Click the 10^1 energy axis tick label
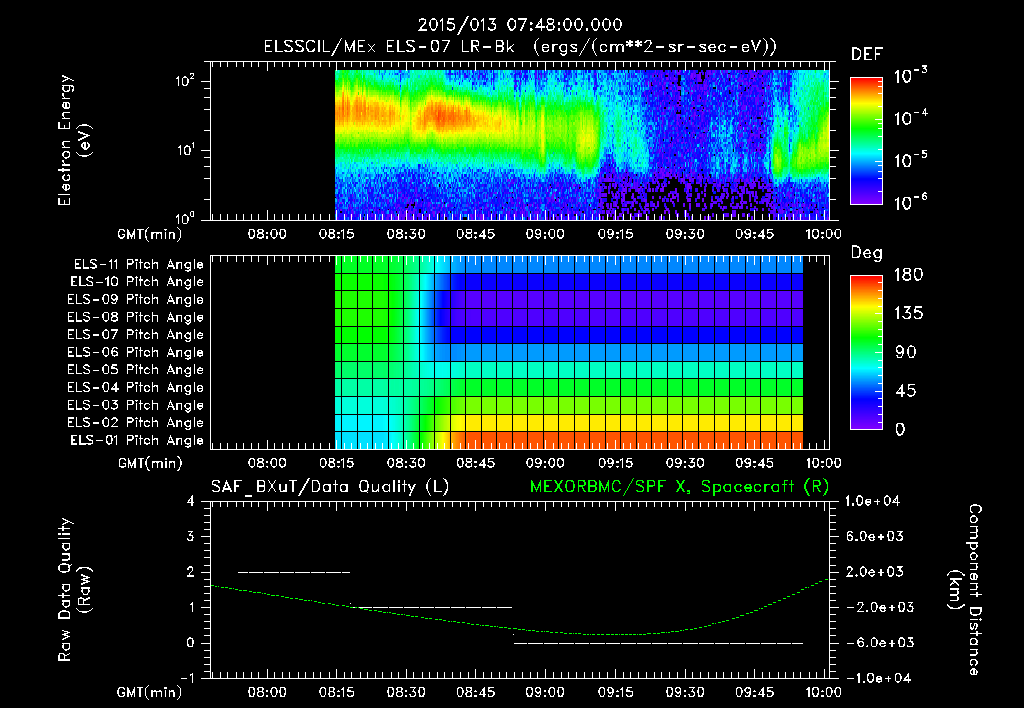 click(x=185, y=150)
